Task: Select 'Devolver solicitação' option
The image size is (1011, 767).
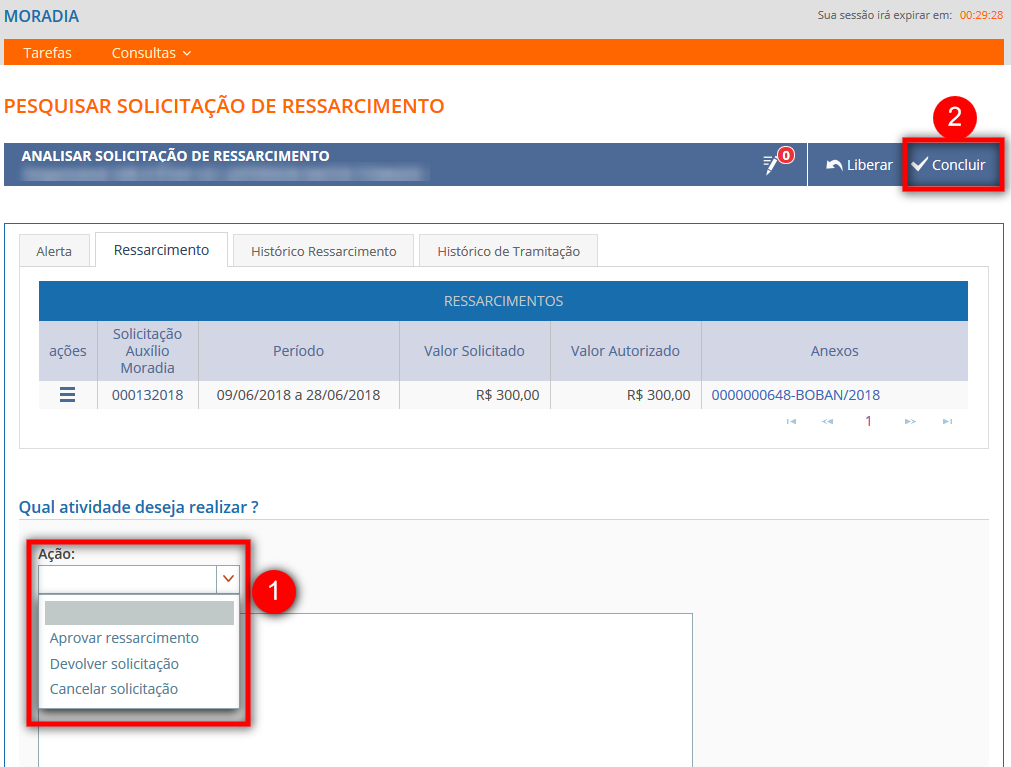Action: point(114,664)
